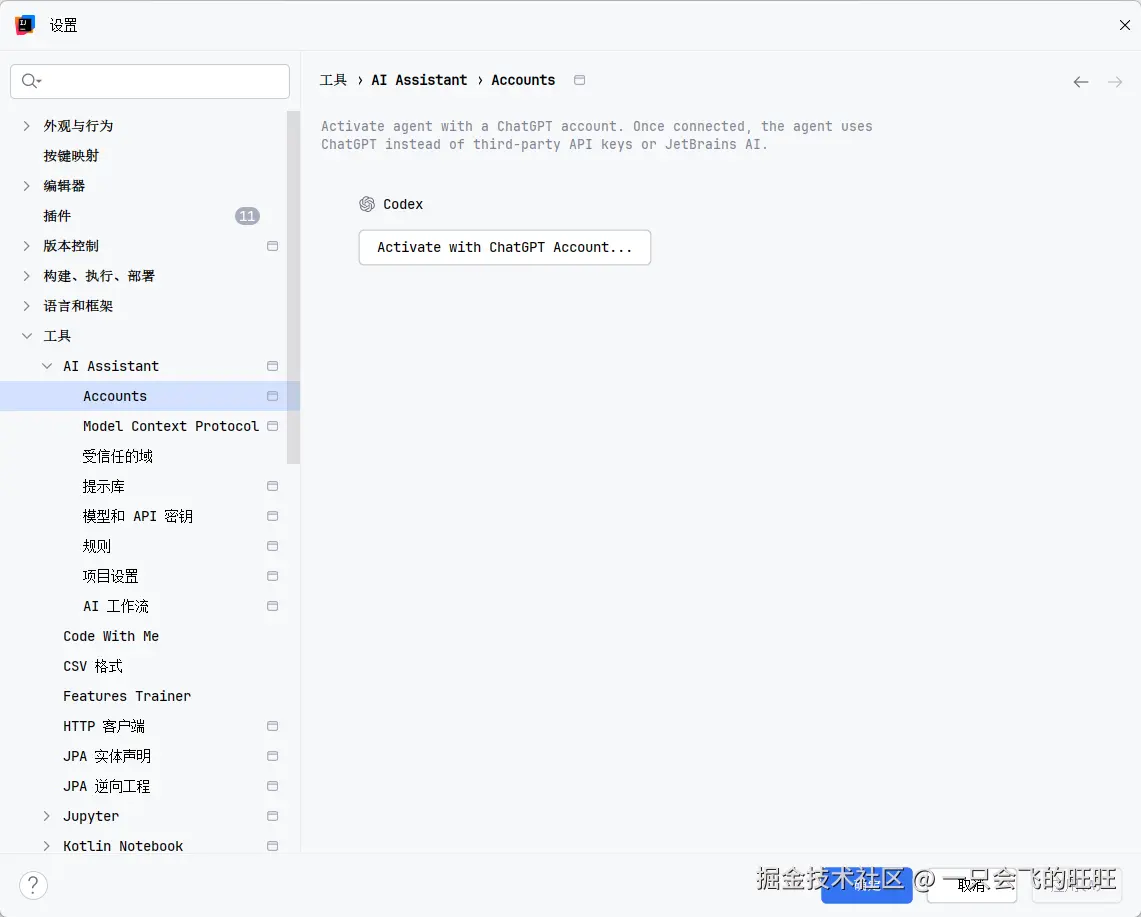
Task: Open HTTP 客户端 settings
Action: (104, 726)
